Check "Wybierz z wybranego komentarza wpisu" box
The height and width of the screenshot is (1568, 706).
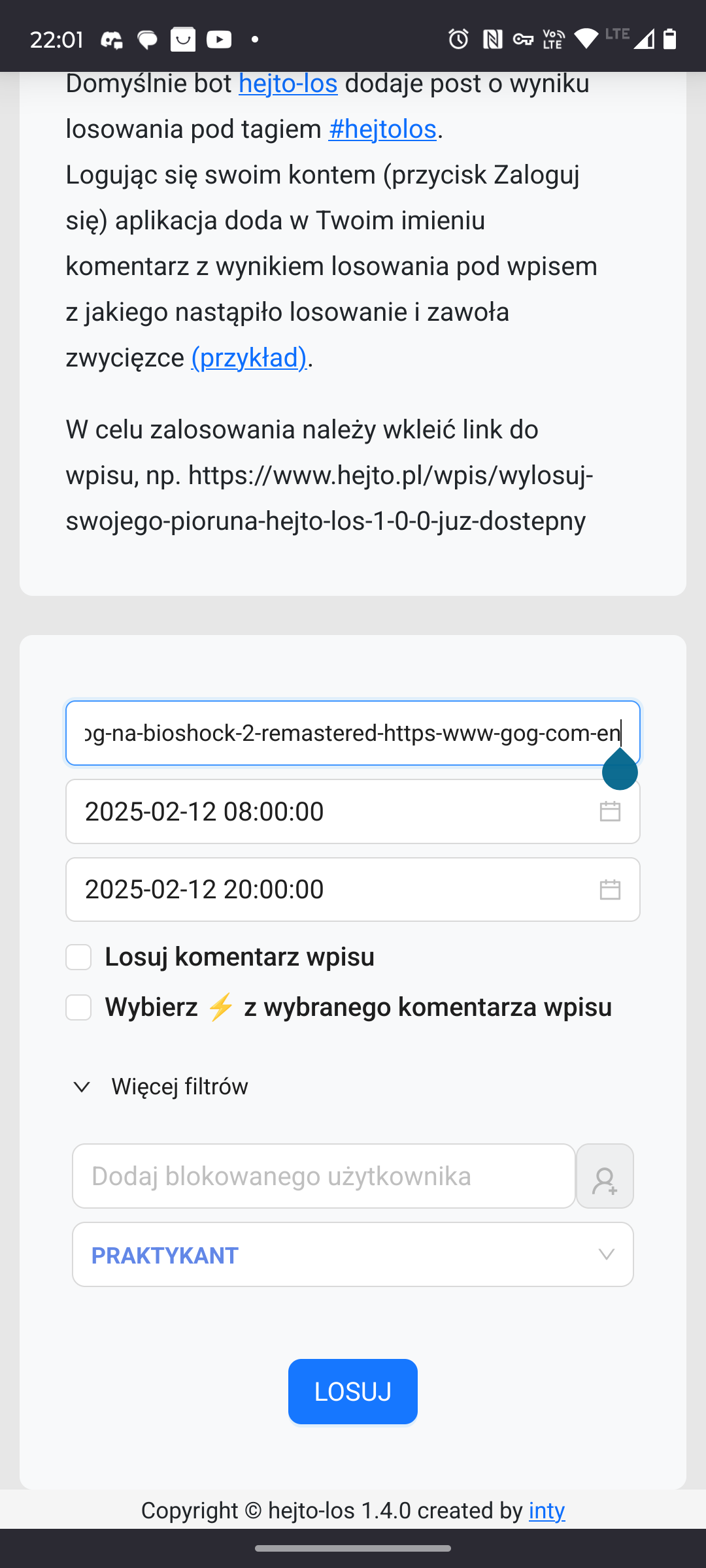(x=78, y=1007)
